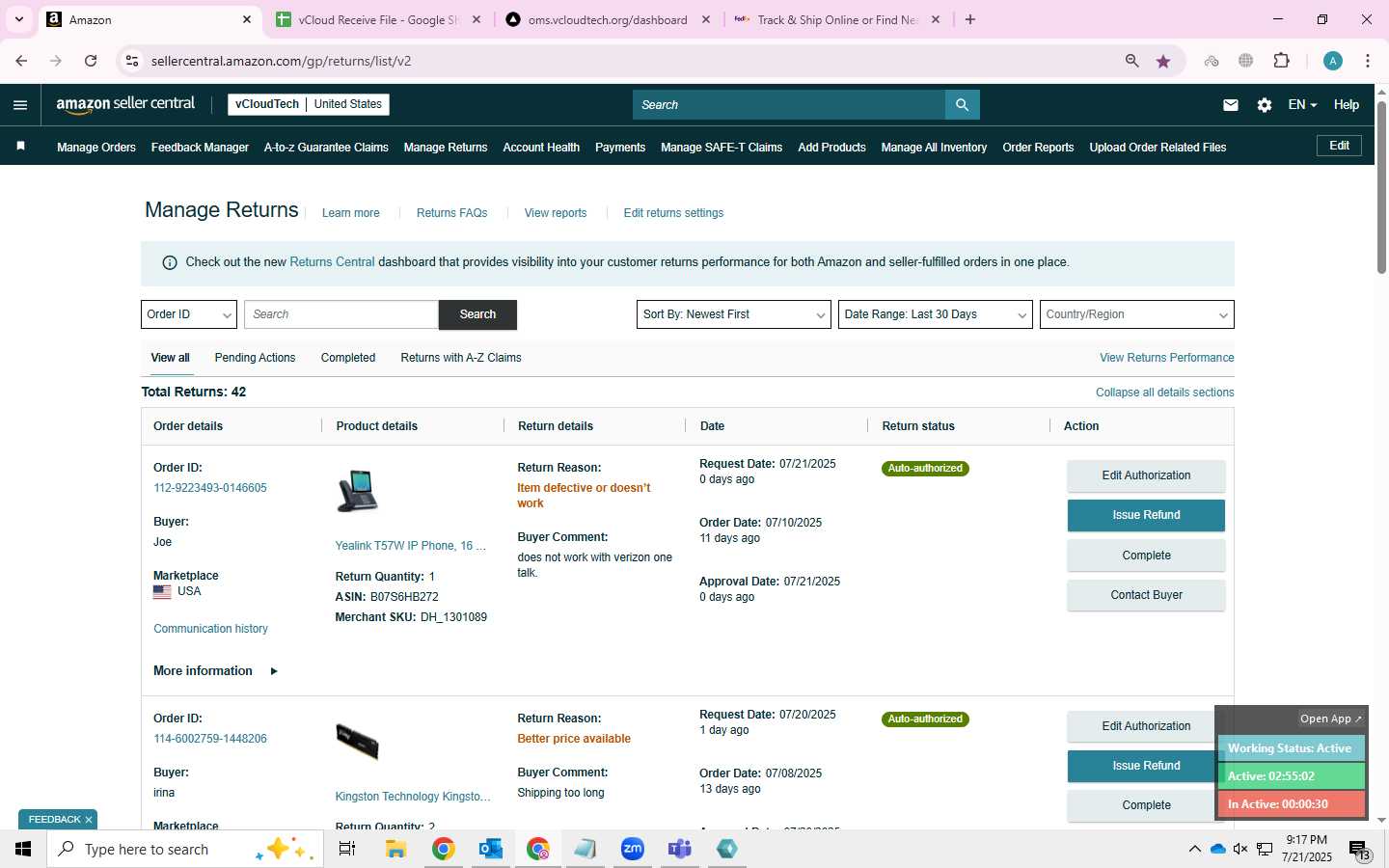Open the Order ID search type dropdown
The width and height of the screenshot is (1389, 868).
(x=189, y=314)
